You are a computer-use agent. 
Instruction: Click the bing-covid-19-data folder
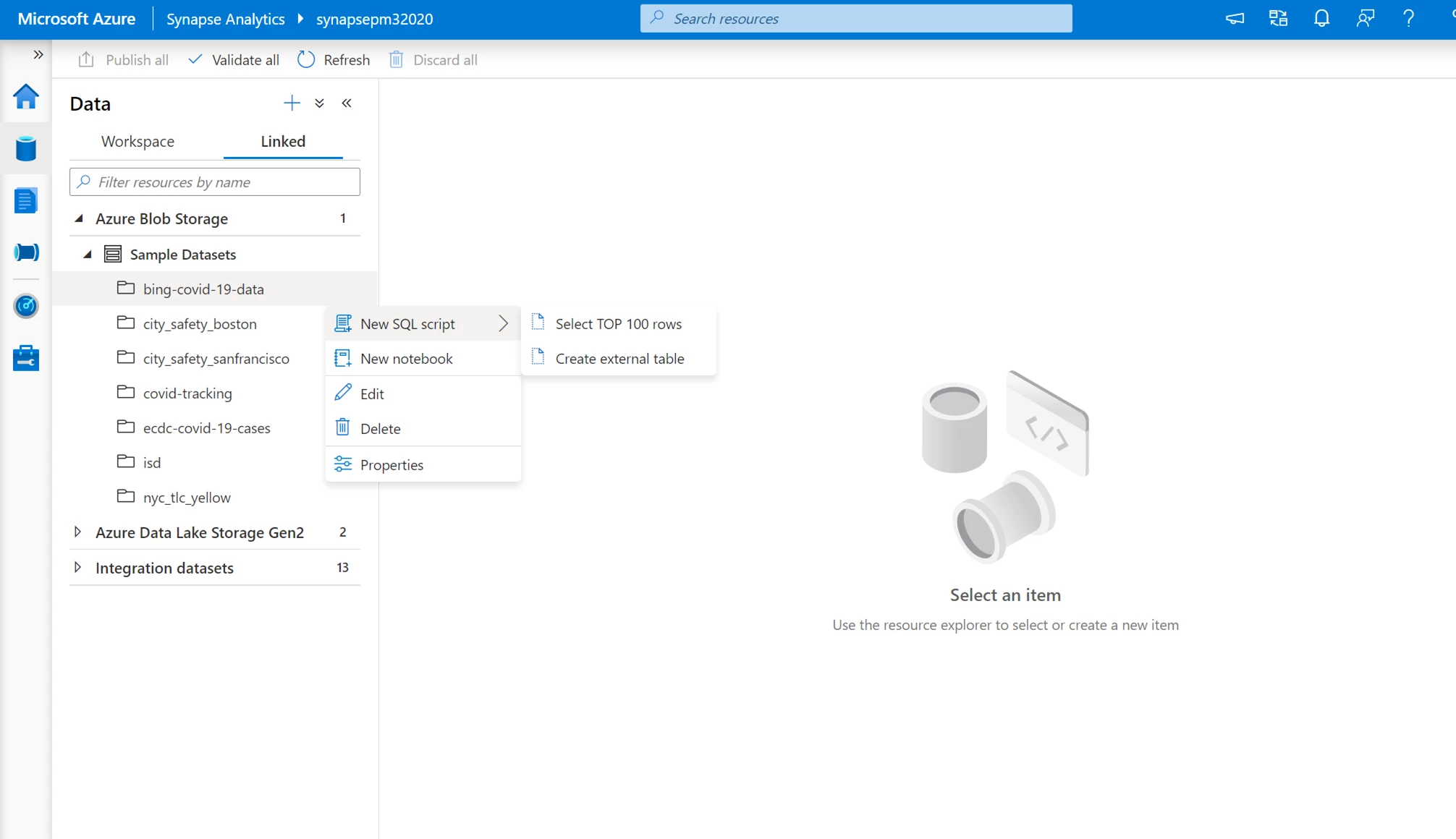point(203,288)
